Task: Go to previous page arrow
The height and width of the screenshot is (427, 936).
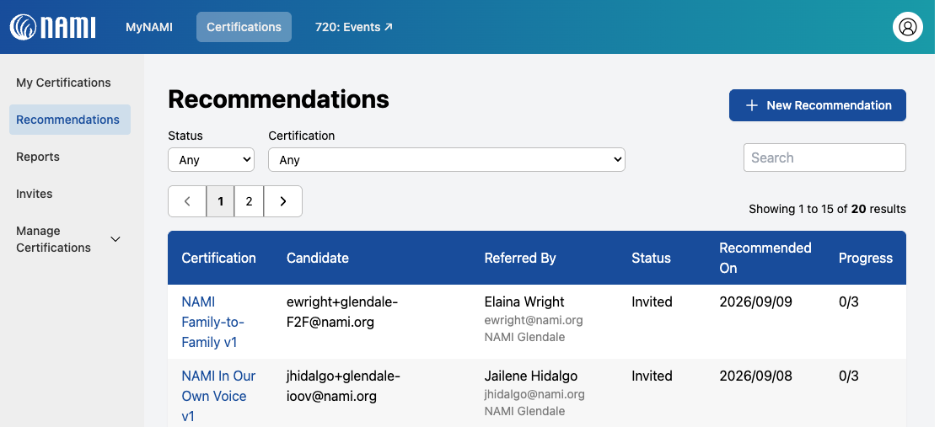Action: click(x=187, y=201)
